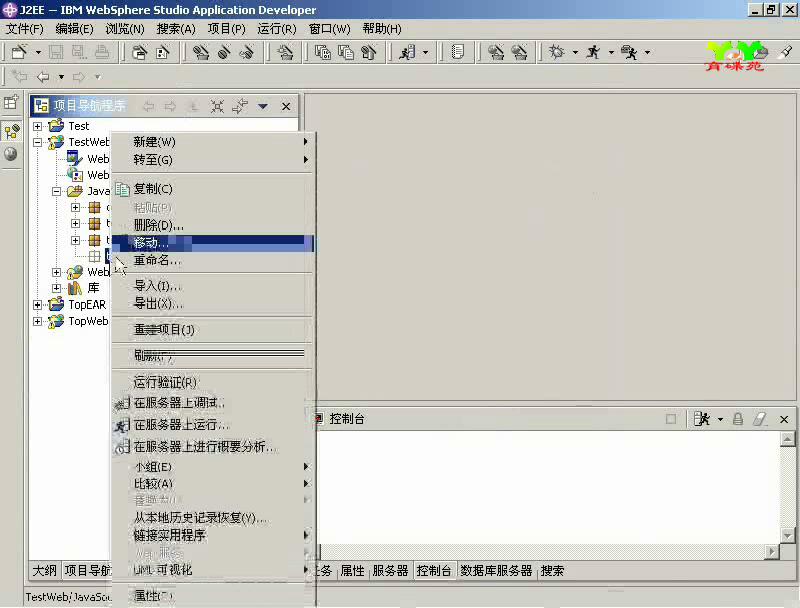Image resolution: width=800 pixels, height=608 pixels.
Task: Expand the TopEAR project node
Action: point(37,305)
